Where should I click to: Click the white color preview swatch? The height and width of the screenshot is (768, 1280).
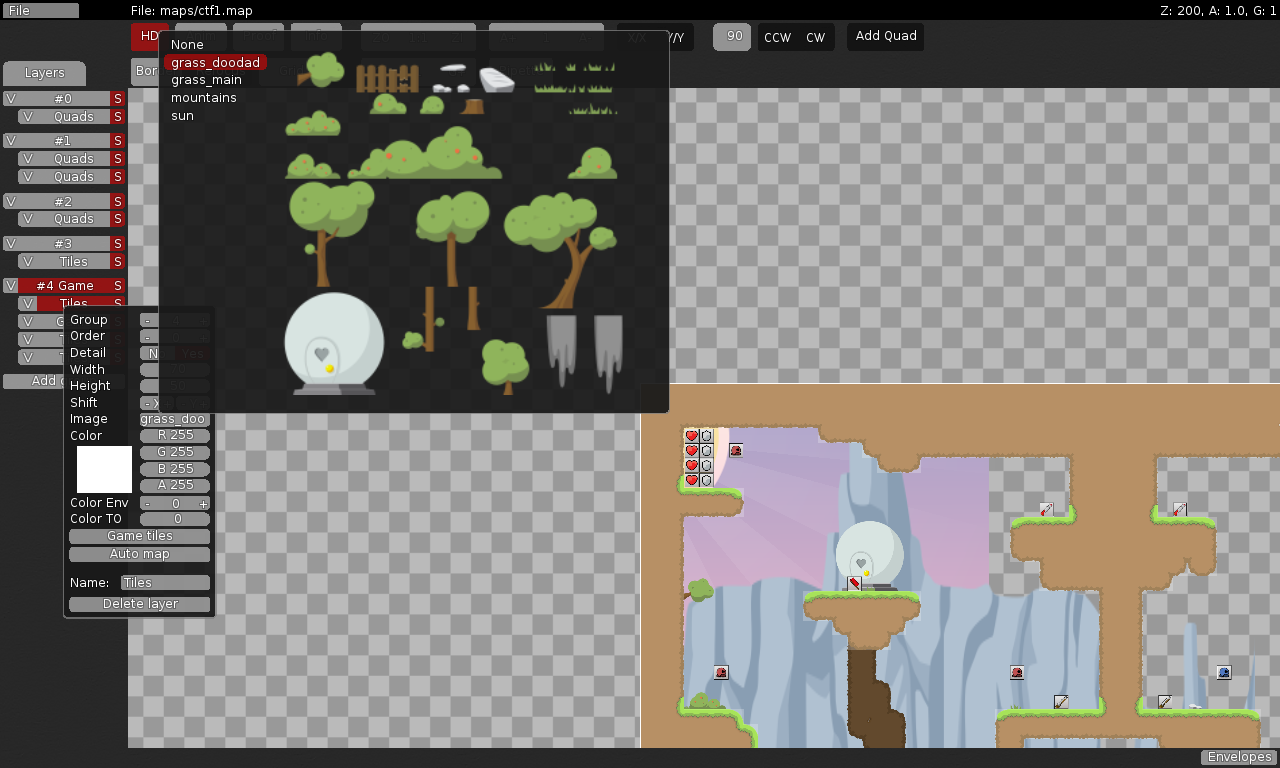pos(105,470)
